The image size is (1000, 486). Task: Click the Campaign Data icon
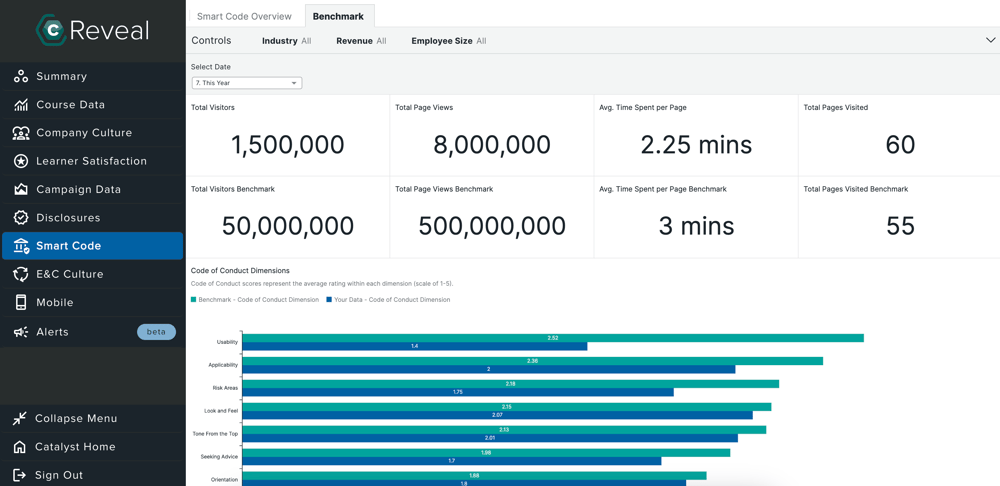20,189
